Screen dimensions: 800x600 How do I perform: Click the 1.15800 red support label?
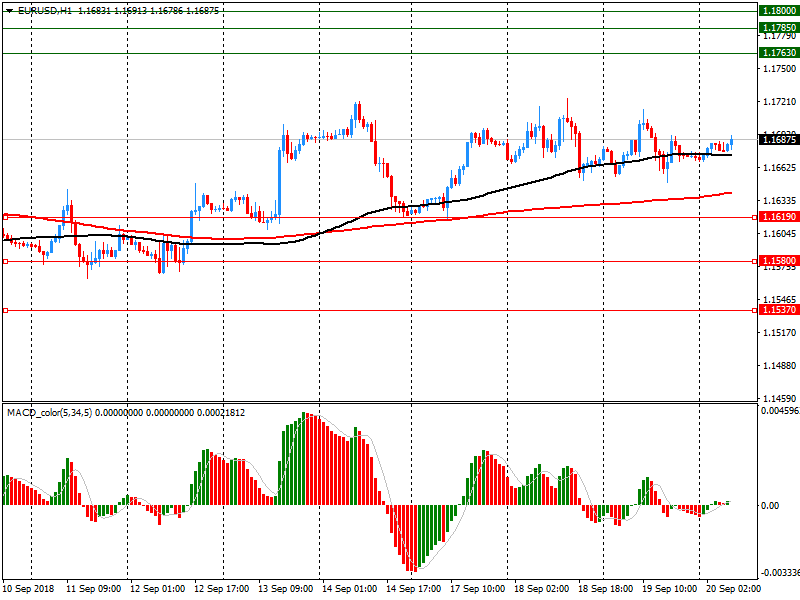[778, 262]
